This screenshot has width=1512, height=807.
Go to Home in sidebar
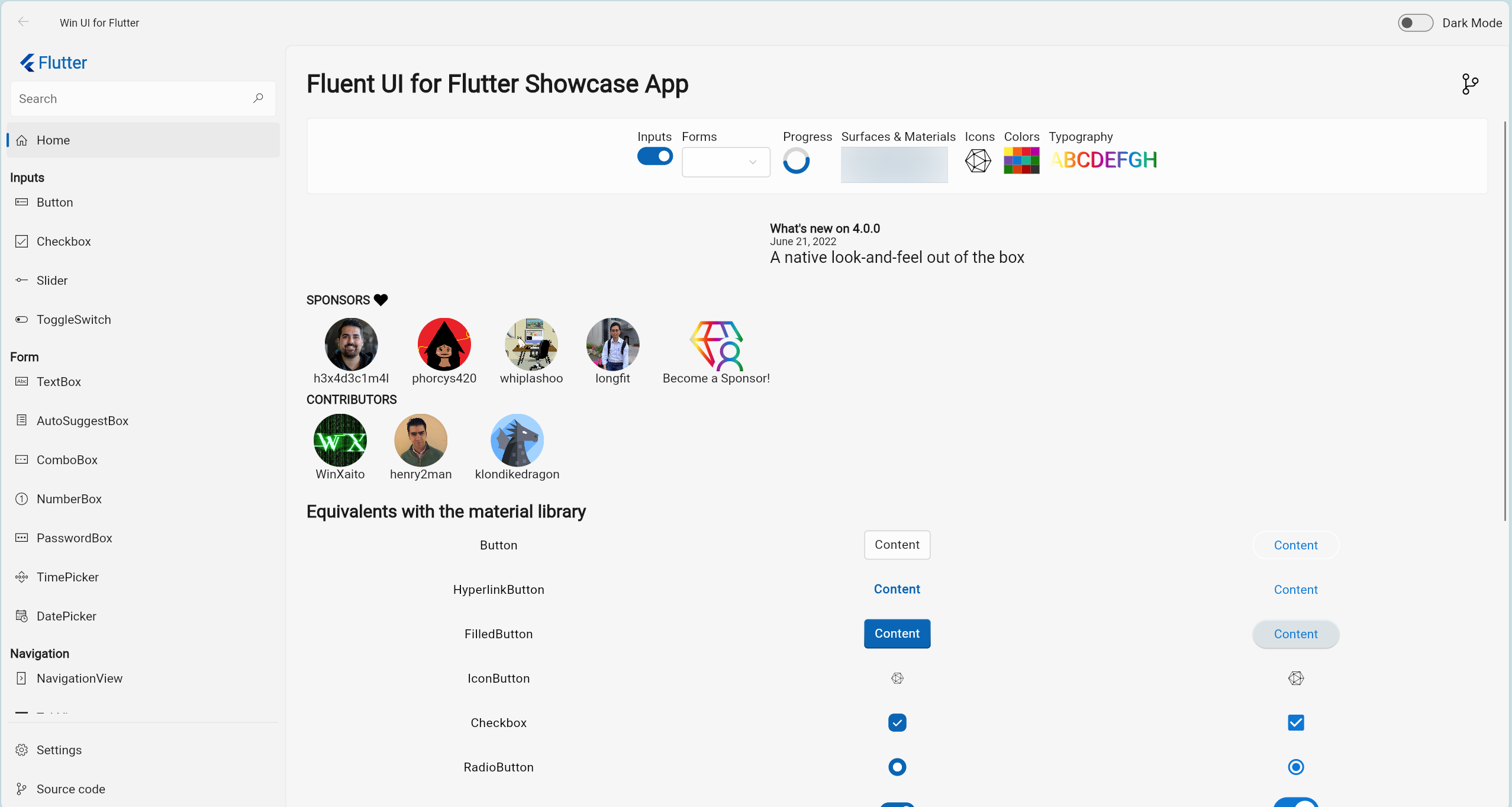pyautogui.click(x=143, y=140)
